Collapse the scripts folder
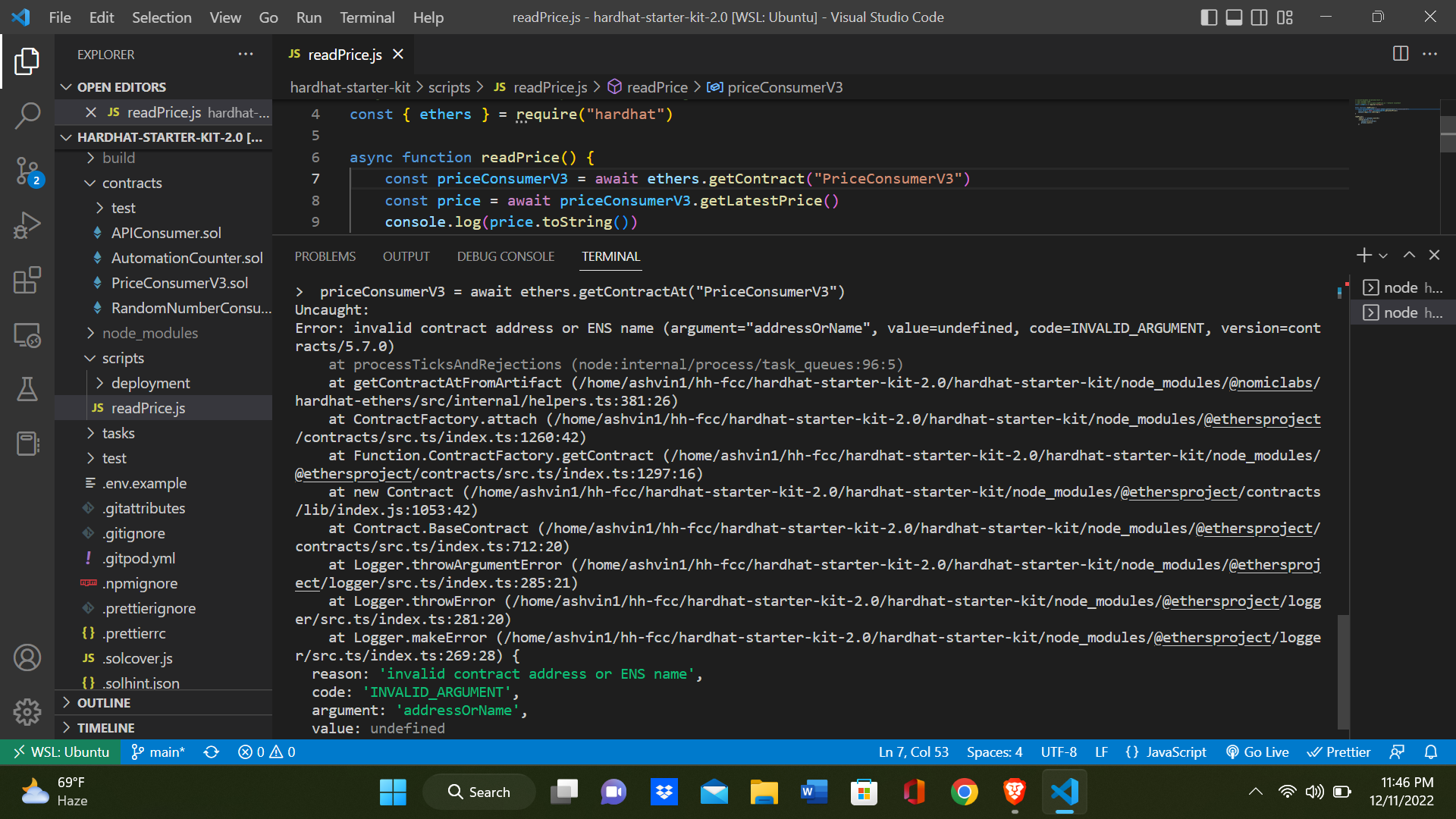This screenshot has width=1456, height=819. [164, 358]
